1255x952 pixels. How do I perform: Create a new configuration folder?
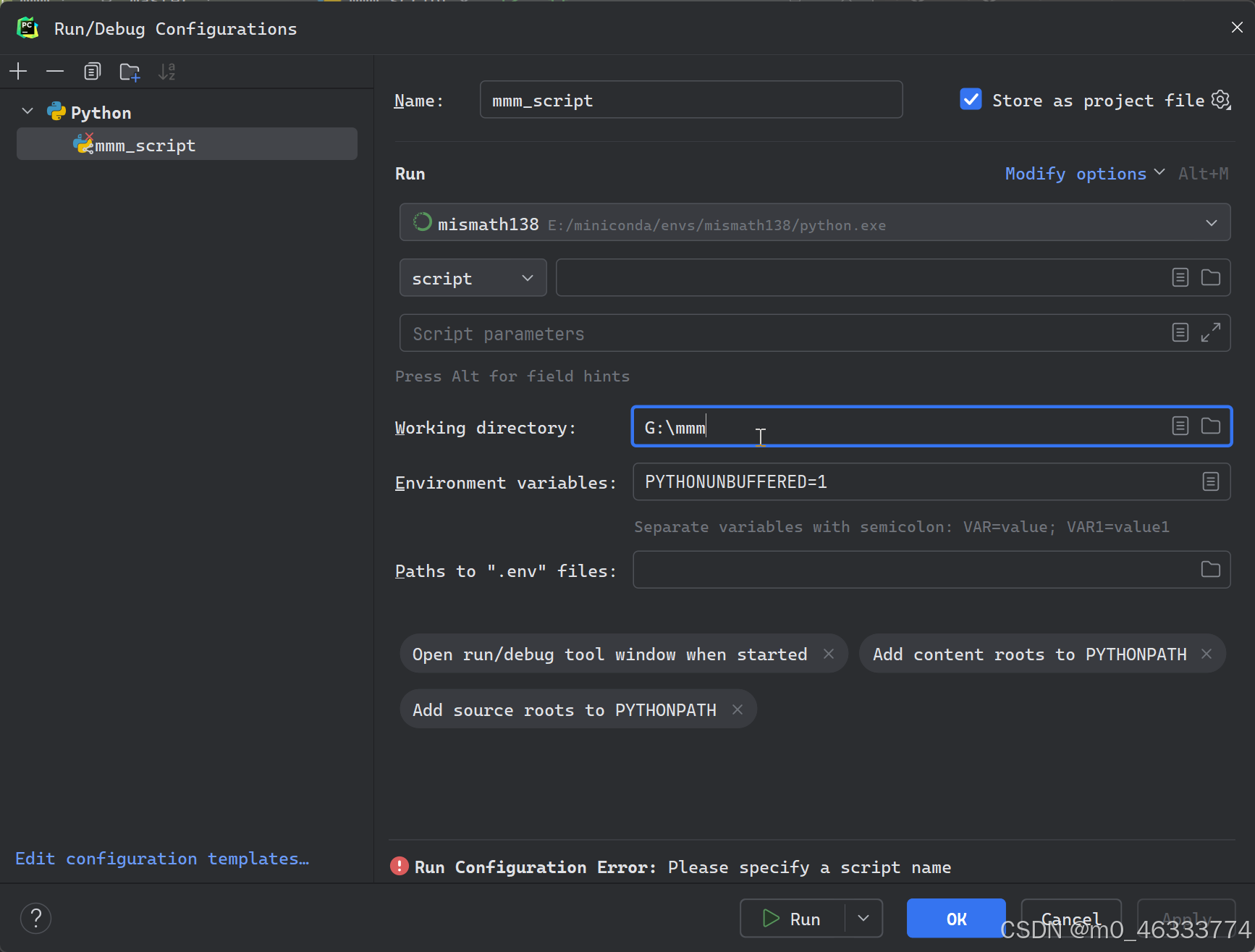(x=130, y=72)
